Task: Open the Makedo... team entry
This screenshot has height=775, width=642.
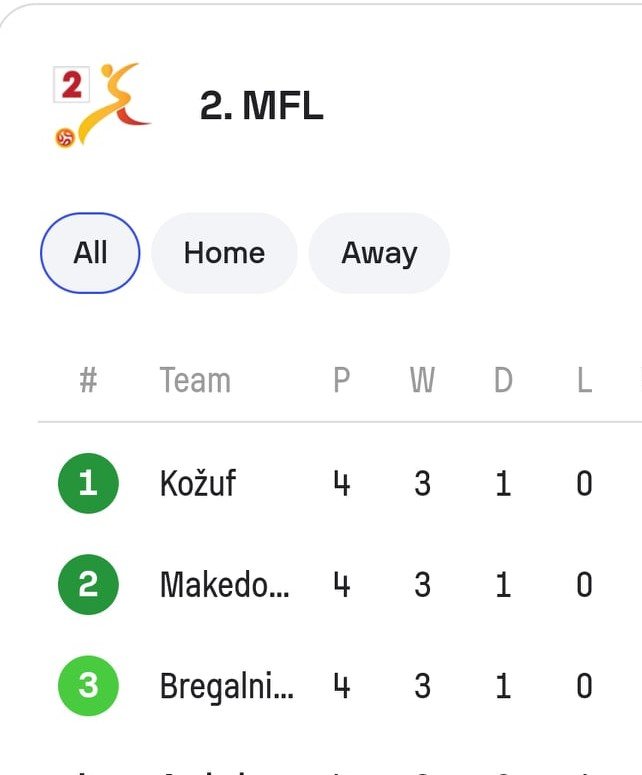Action: [225, 585]
